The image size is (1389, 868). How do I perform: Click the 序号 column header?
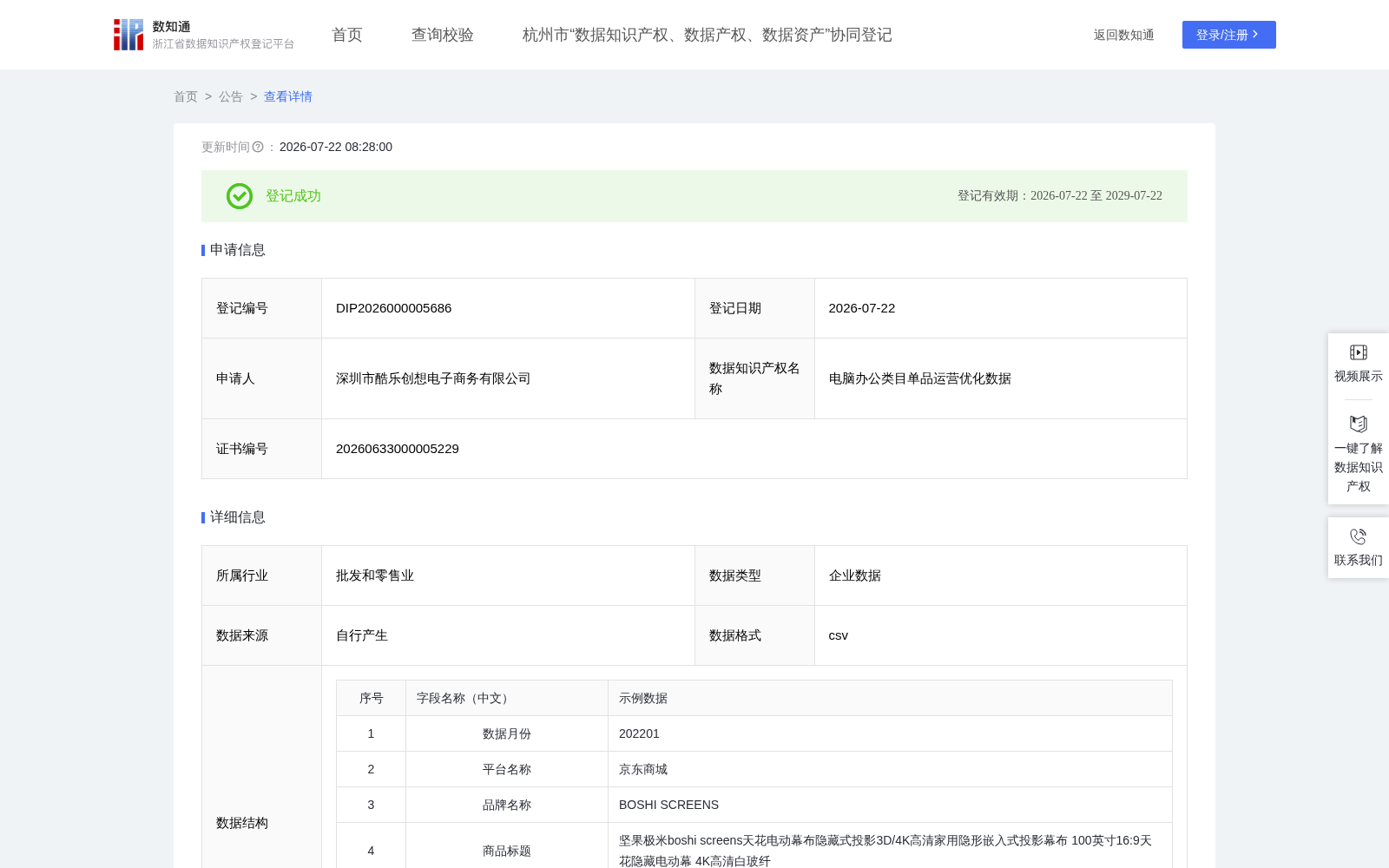tap(372, 698)
